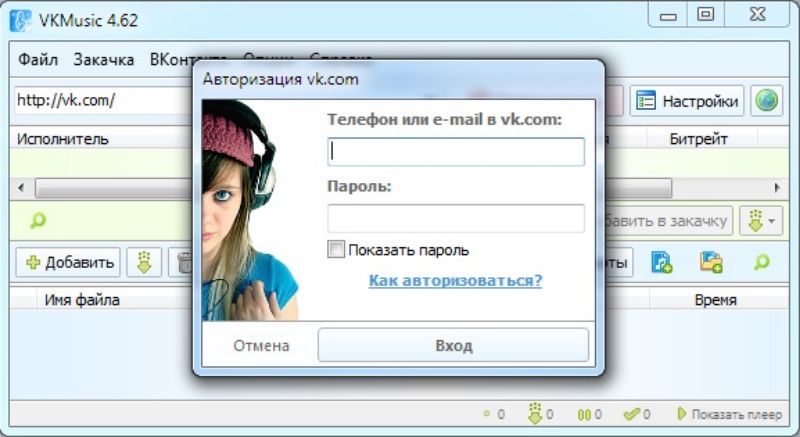This screenshot has height=437, width=800.
Task: Close the VKMusic window
Action: (758, 14)
